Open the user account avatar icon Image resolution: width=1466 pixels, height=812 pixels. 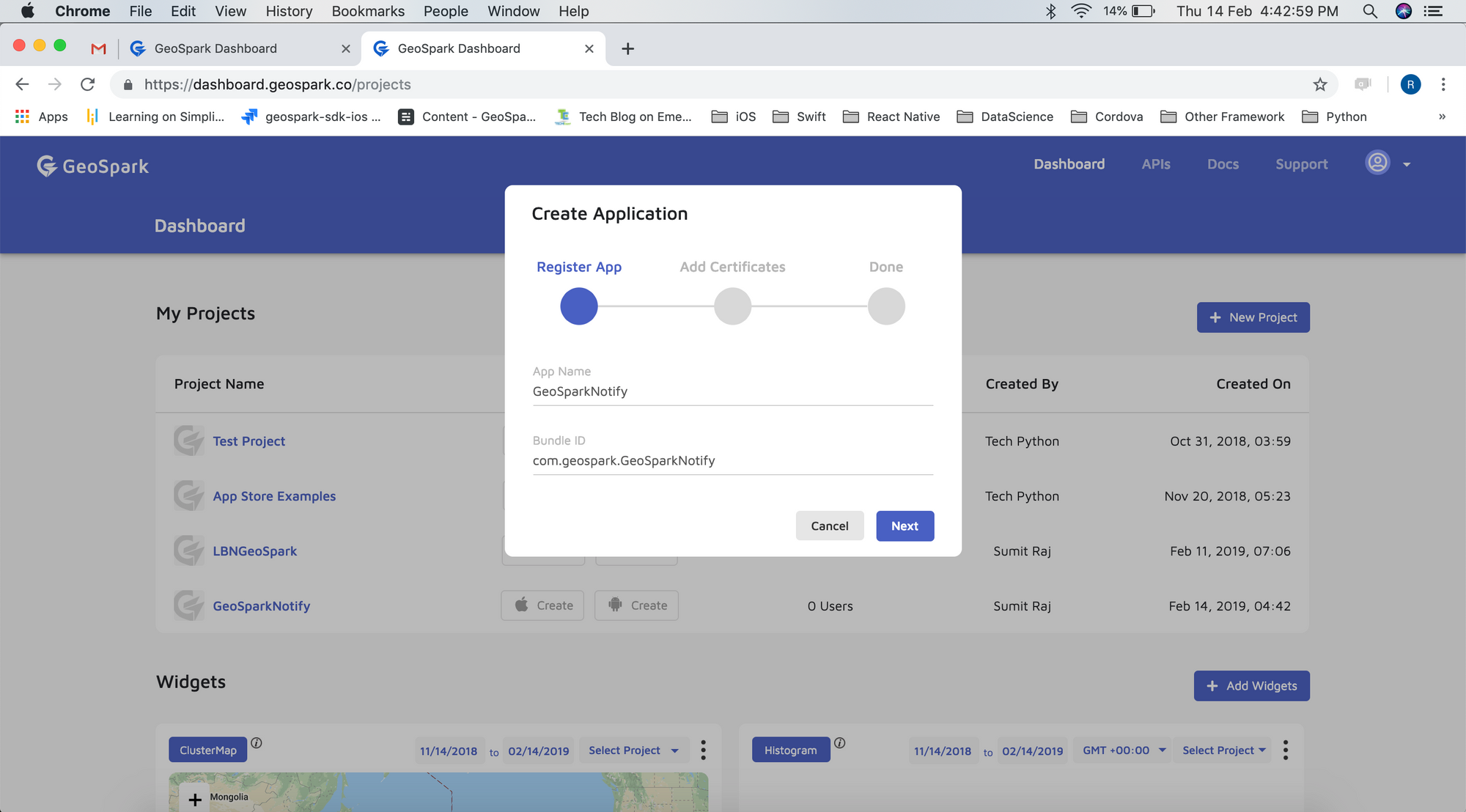pyautogui.click(x=1377, y=163)
